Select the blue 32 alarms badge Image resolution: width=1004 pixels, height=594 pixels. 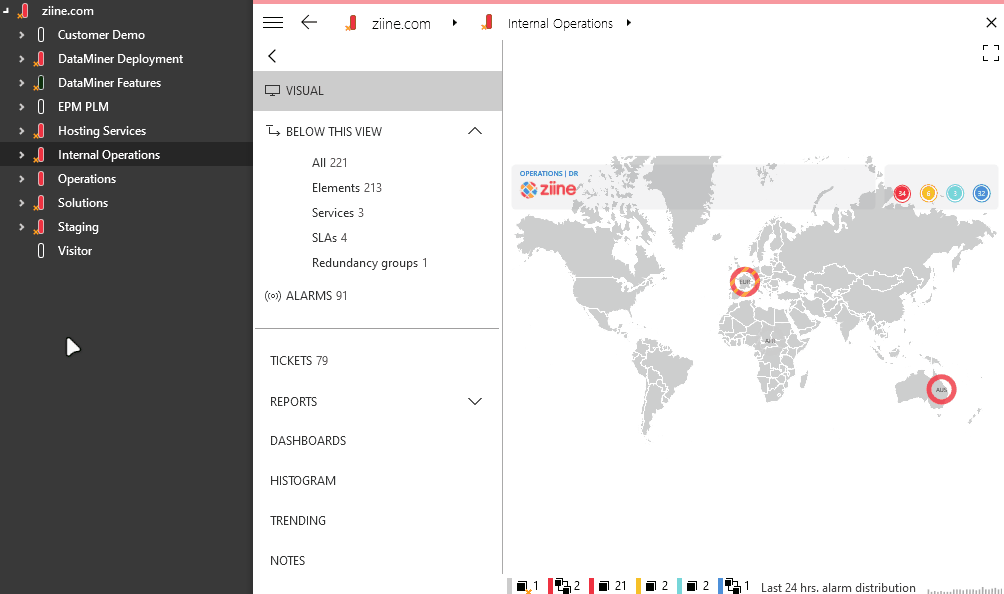coord(981,193)
